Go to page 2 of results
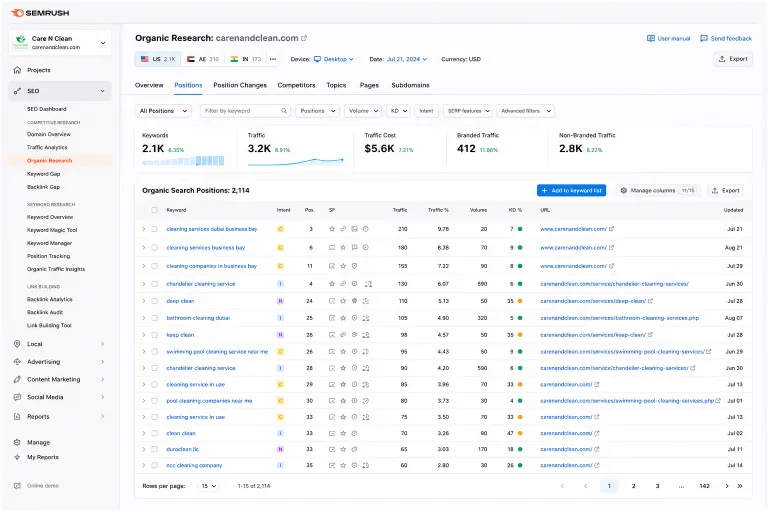768x512 pixels. [x=633, y=486]
